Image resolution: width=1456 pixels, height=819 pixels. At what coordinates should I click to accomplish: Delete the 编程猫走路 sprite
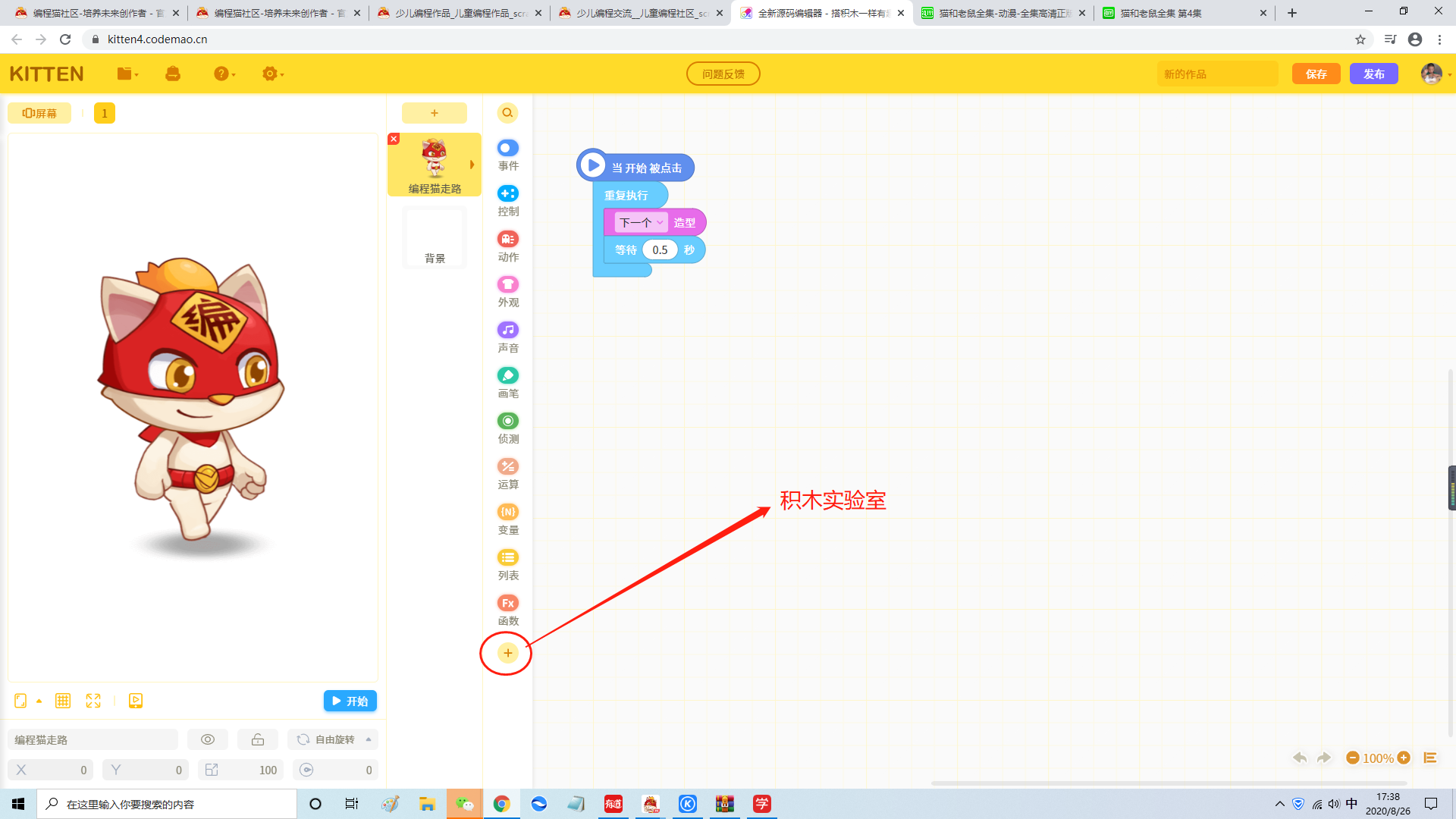pyautogui.click(x=394, y=139)
